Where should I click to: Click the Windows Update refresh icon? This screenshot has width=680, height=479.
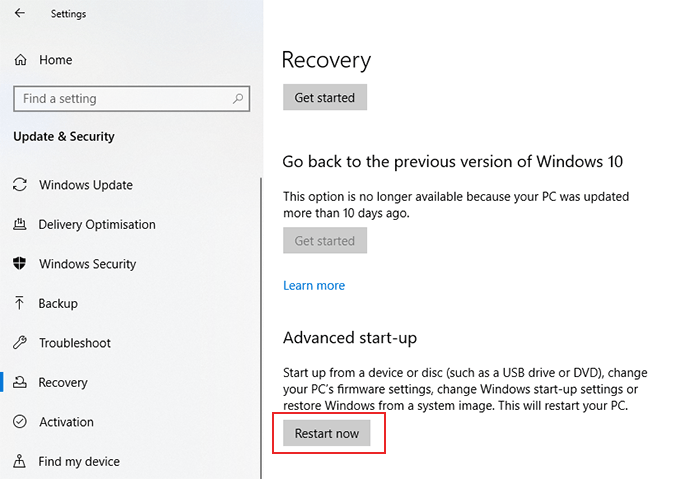tap(19, 185)
